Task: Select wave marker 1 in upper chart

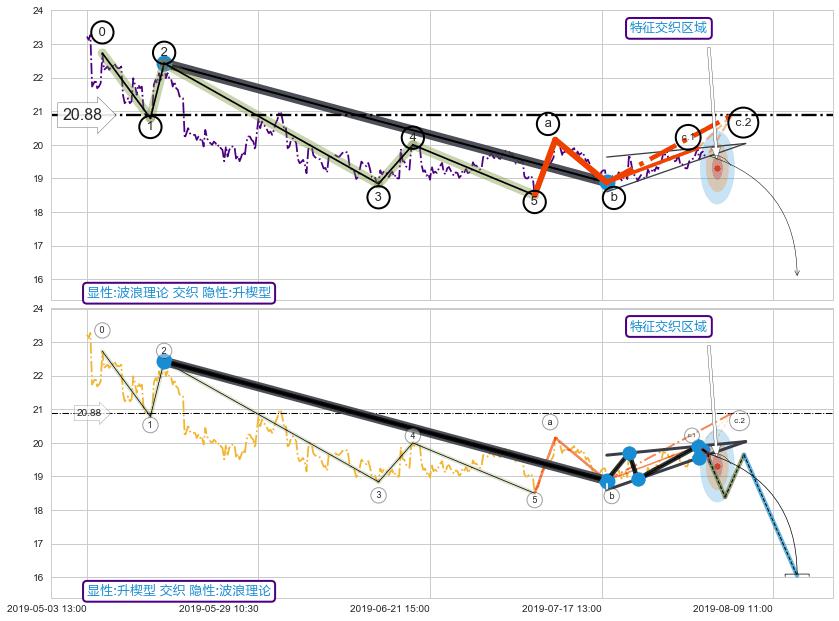Action: click(x=150, y=127)
